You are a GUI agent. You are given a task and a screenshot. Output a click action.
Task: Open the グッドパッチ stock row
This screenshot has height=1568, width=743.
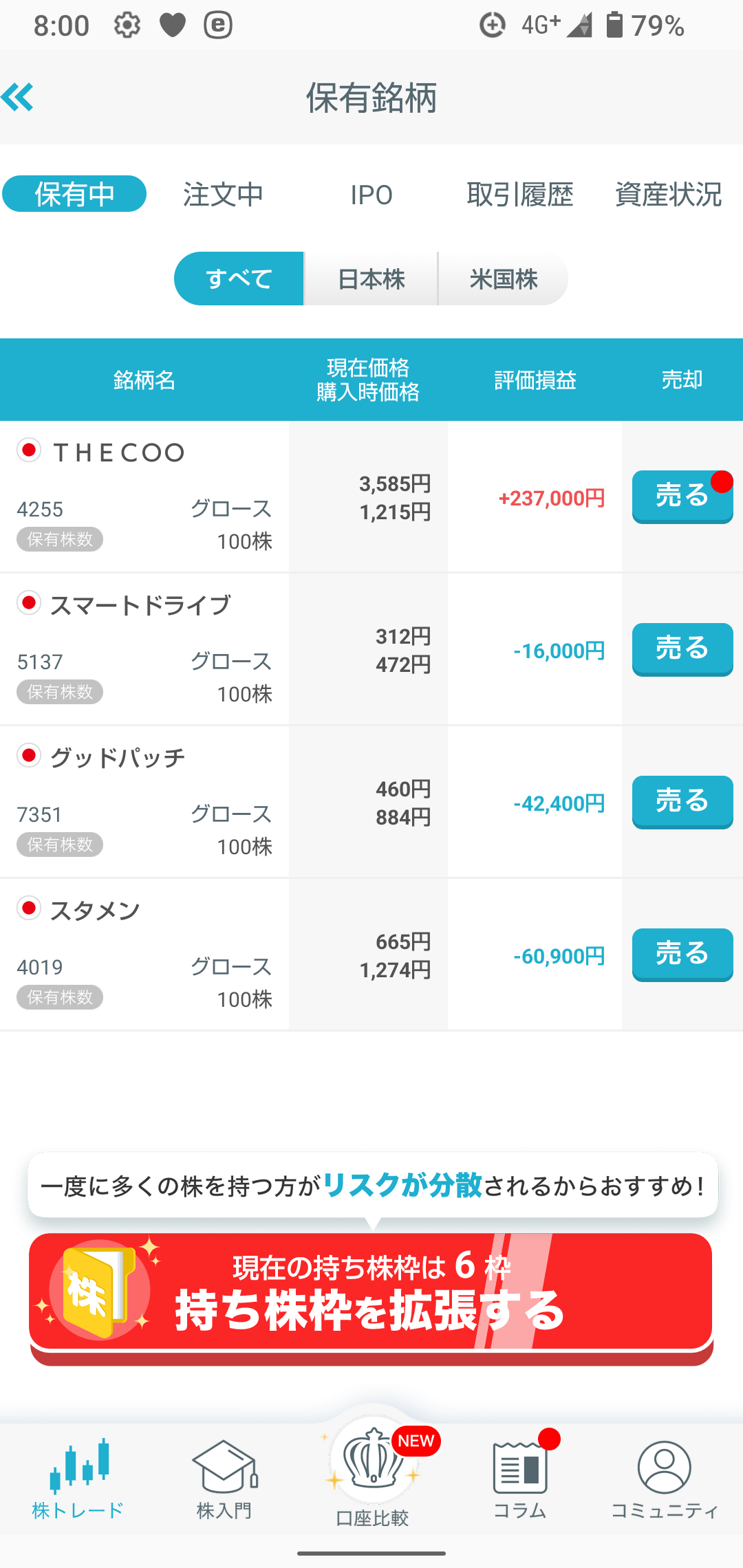(371, 802)
